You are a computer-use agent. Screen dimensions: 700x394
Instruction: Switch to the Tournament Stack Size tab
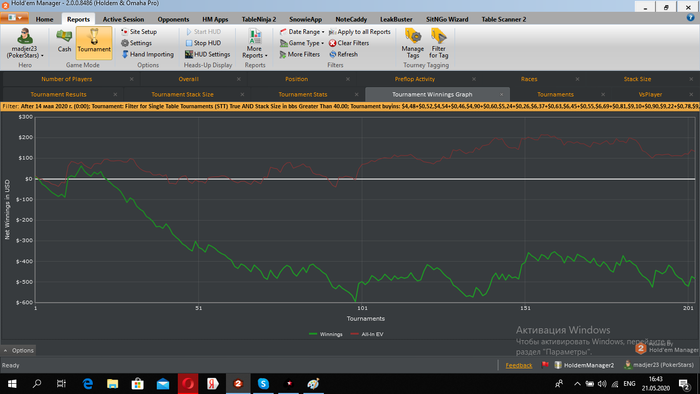(x=182, y=95)
